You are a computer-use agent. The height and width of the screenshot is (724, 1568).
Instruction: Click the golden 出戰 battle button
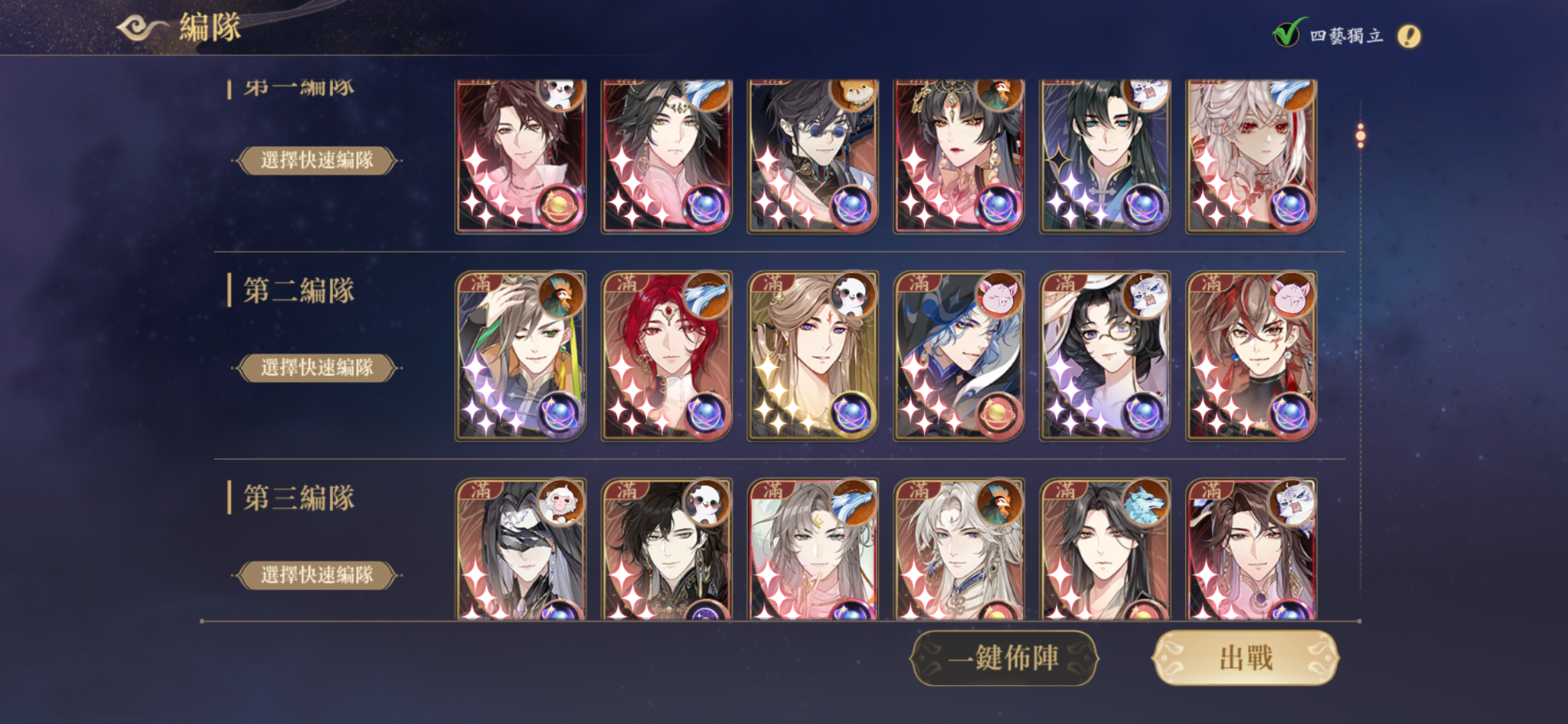[1246, 658]
